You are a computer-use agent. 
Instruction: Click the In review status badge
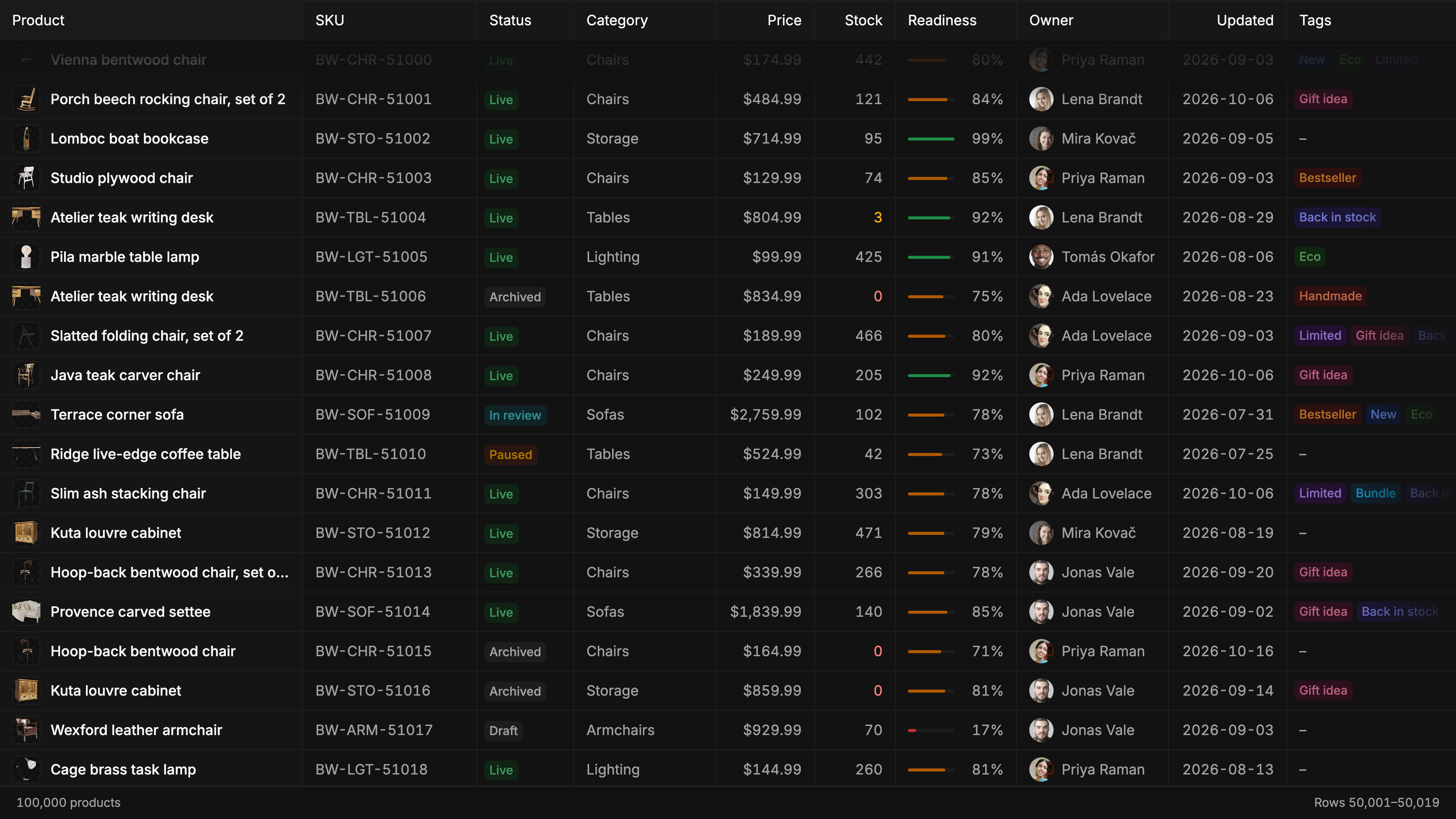click(515, 415)
